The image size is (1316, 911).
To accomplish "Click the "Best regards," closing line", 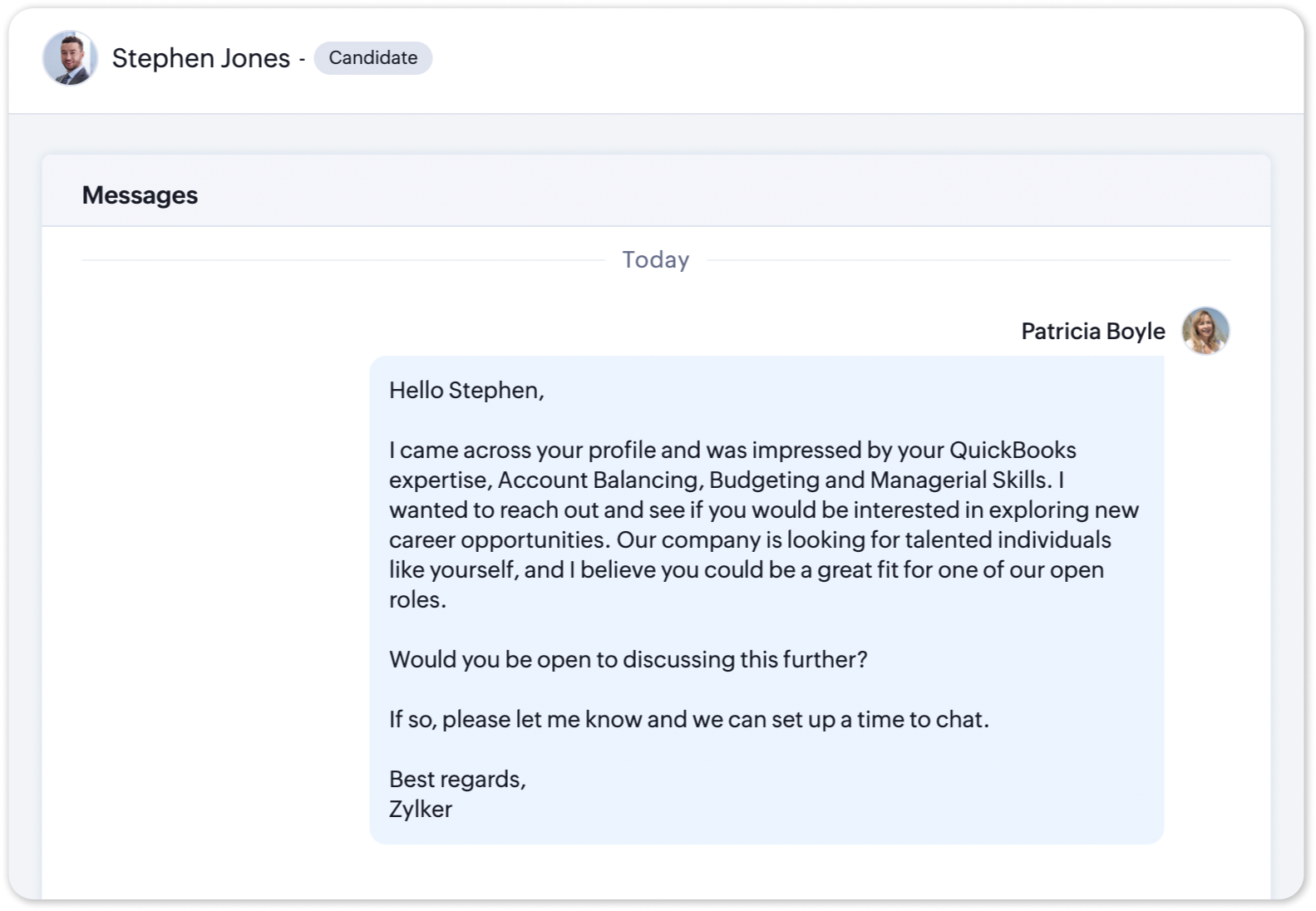I will (457, 780).
